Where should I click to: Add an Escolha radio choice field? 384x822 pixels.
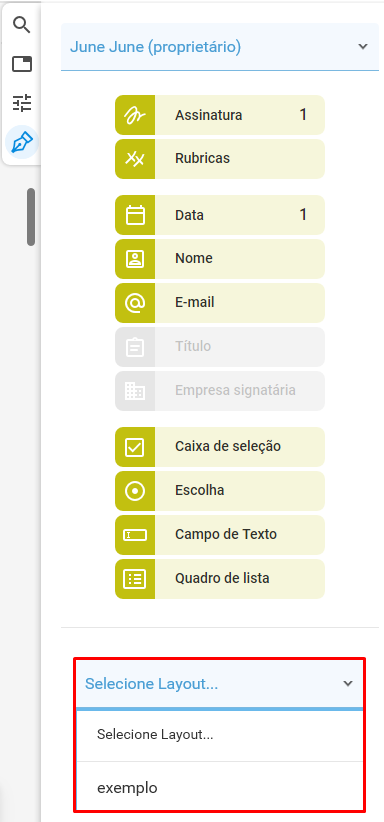pos(220,491)
